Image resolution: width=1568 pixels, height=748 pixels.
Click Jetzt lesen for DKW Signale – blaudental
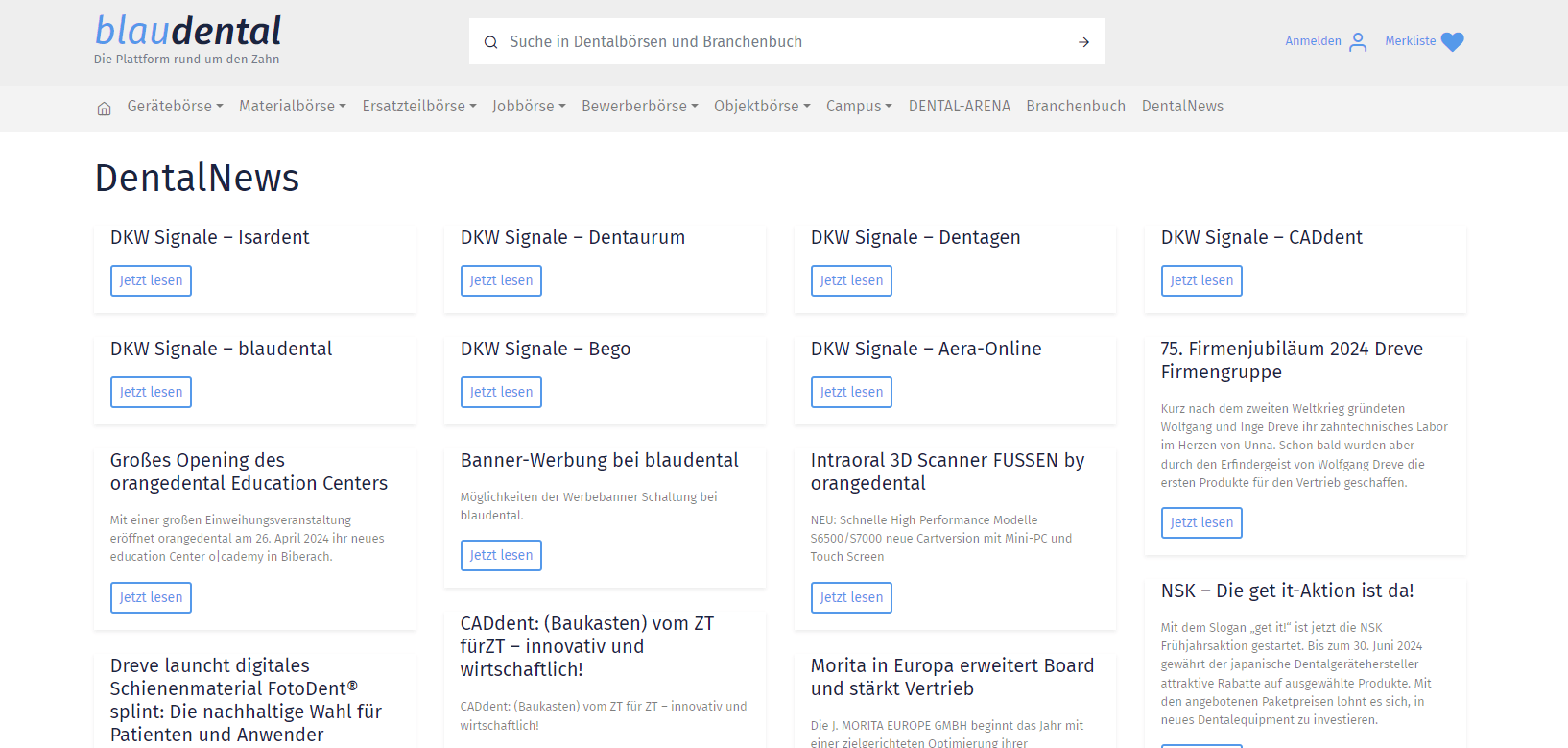tap(151, 392)
